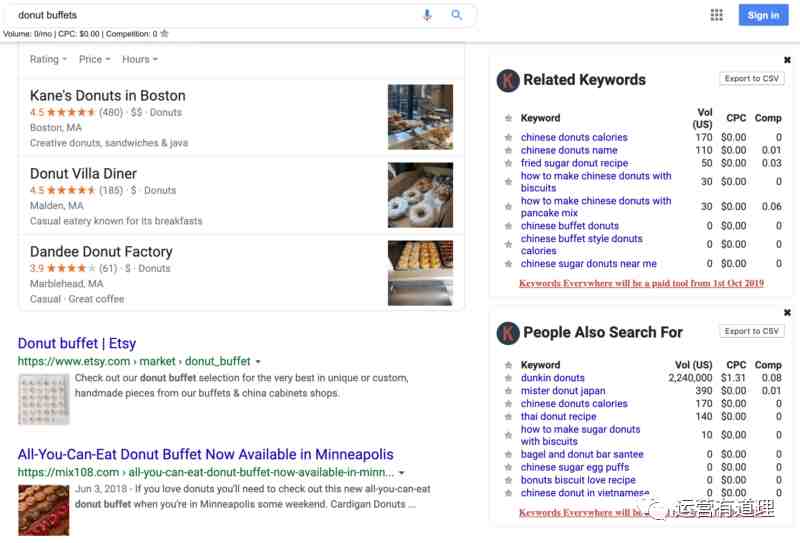The height and width of the screenshot is (543, 800).
Task: Open the mix108 donut result thumbnail
Action: (44, 510)
